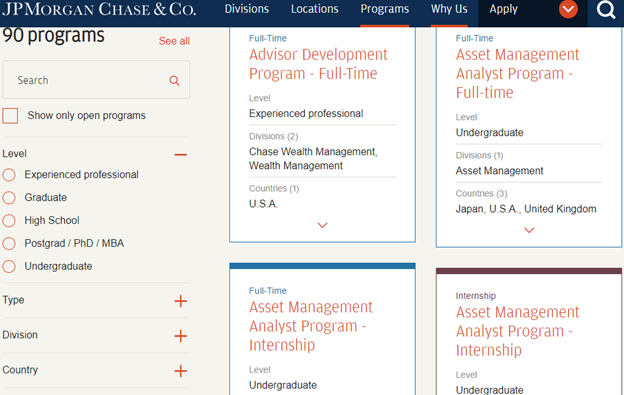Click the header search magnifier icon

click(x=606, y=10)
